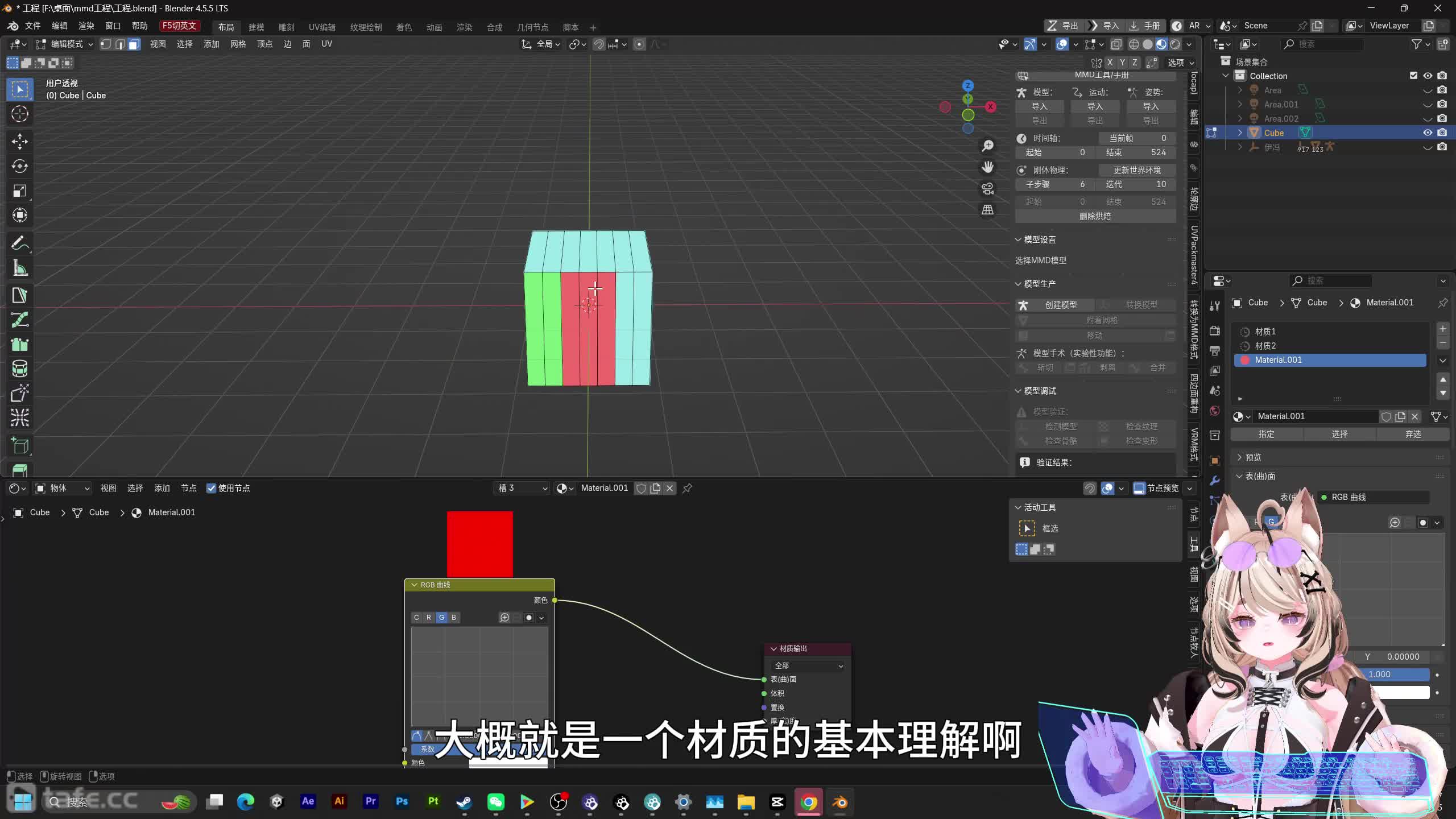The width and height of the screenshot is (1456, 819).
Task: Choose the Scale tool
Action: pos(20,191)
